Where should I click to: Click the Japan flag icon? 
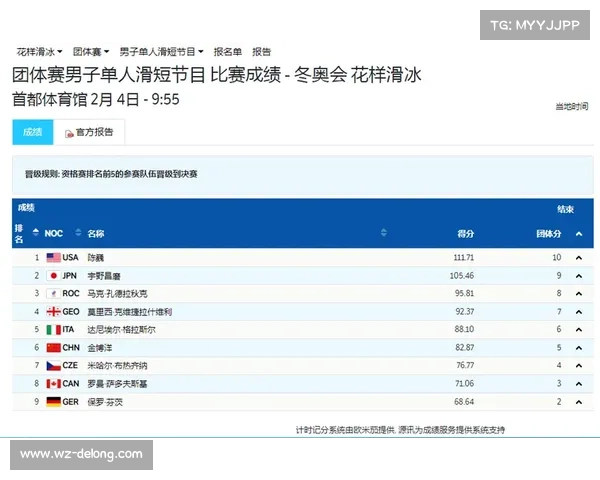[54, 276]
